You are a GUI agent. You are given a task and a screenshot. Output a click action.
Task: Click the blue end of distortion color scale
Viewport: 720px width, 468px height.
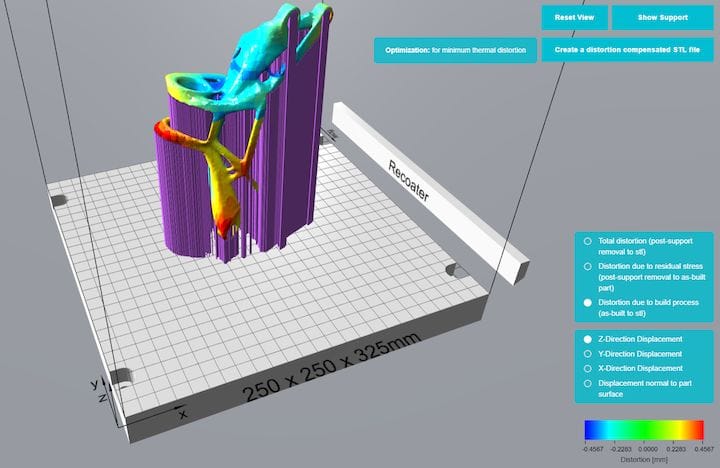(591, 429)
